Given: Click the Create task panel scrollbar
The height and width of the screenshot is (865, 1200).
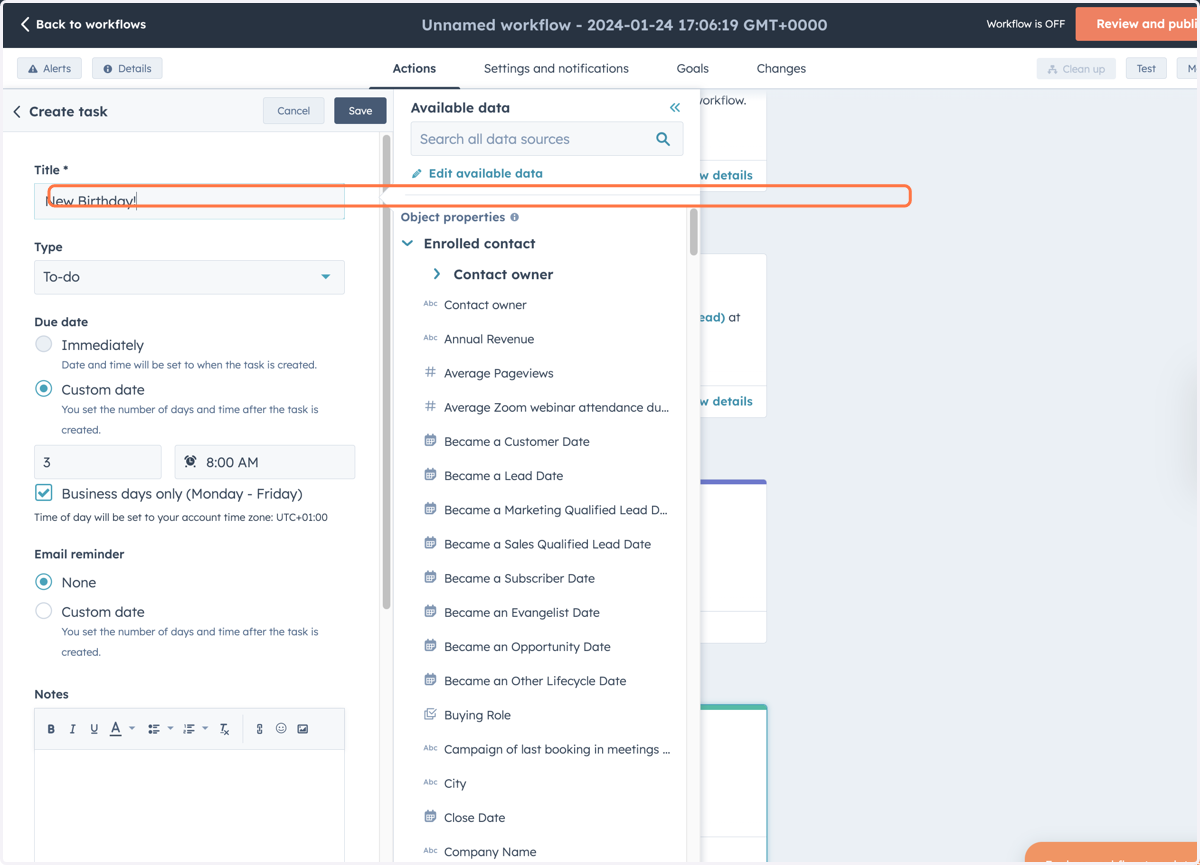Looking at the screenshot, I should (x=386, y=370).
